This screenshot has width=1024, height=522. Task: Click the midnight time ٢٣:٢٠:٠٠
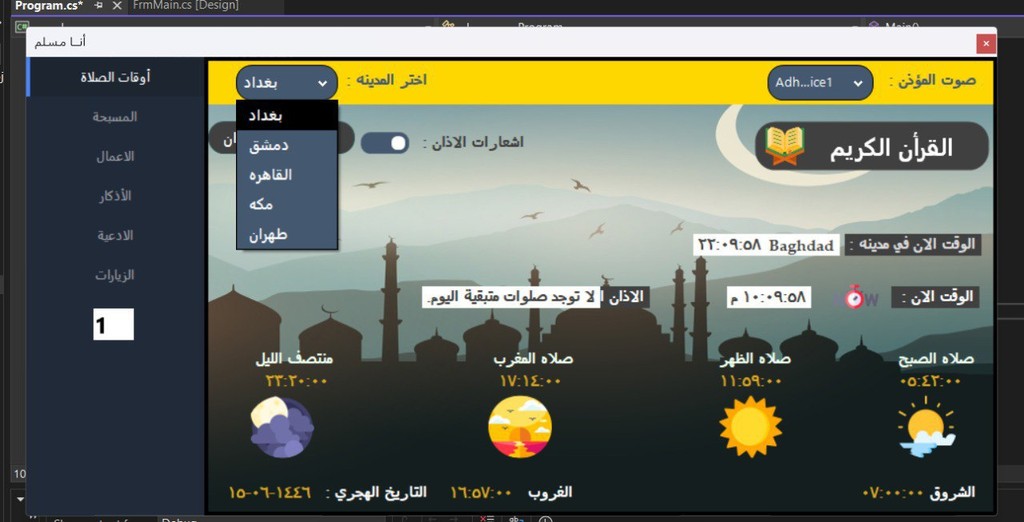296,381
